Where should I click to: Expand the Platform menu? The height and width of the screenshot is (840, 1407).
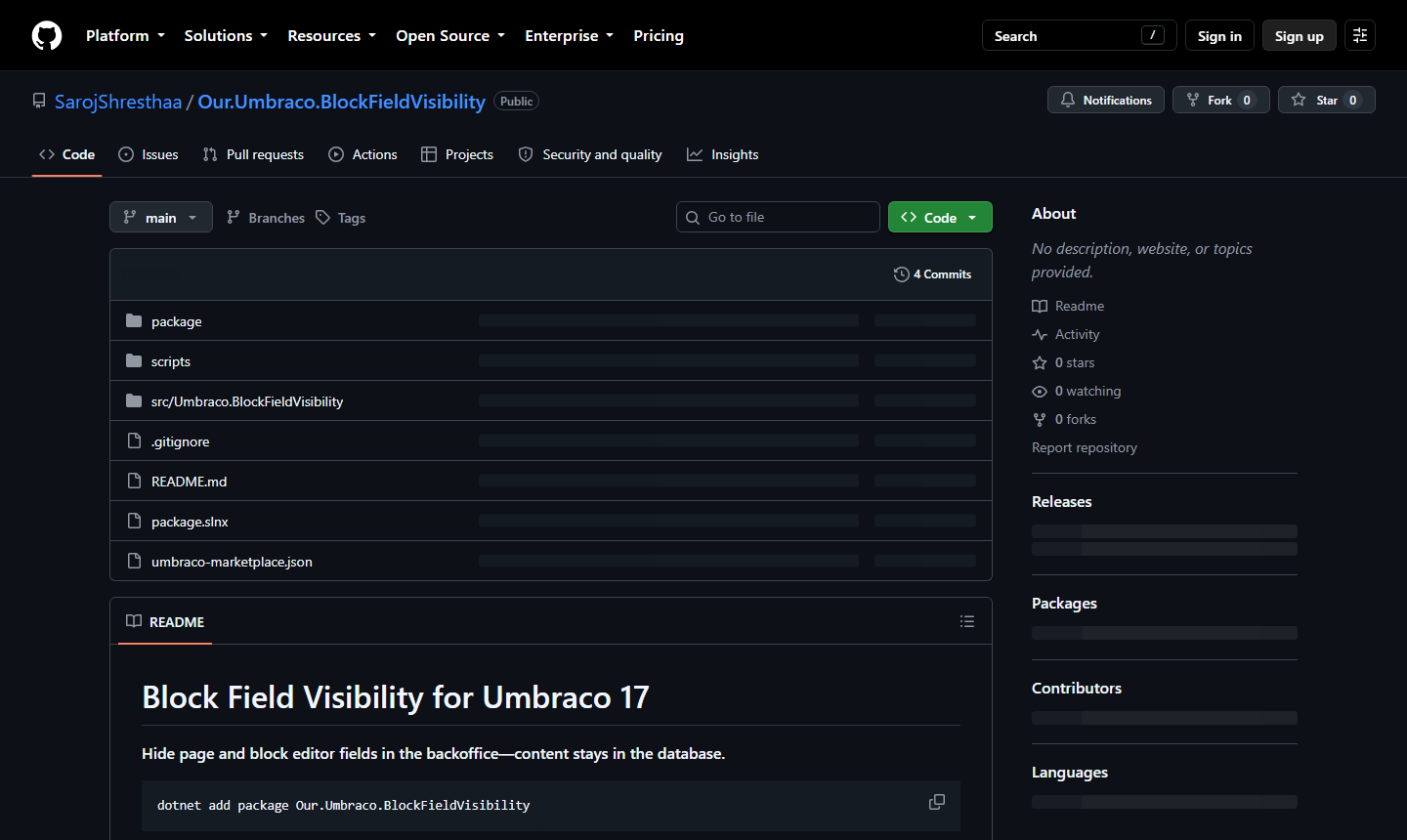coord(125,35)
